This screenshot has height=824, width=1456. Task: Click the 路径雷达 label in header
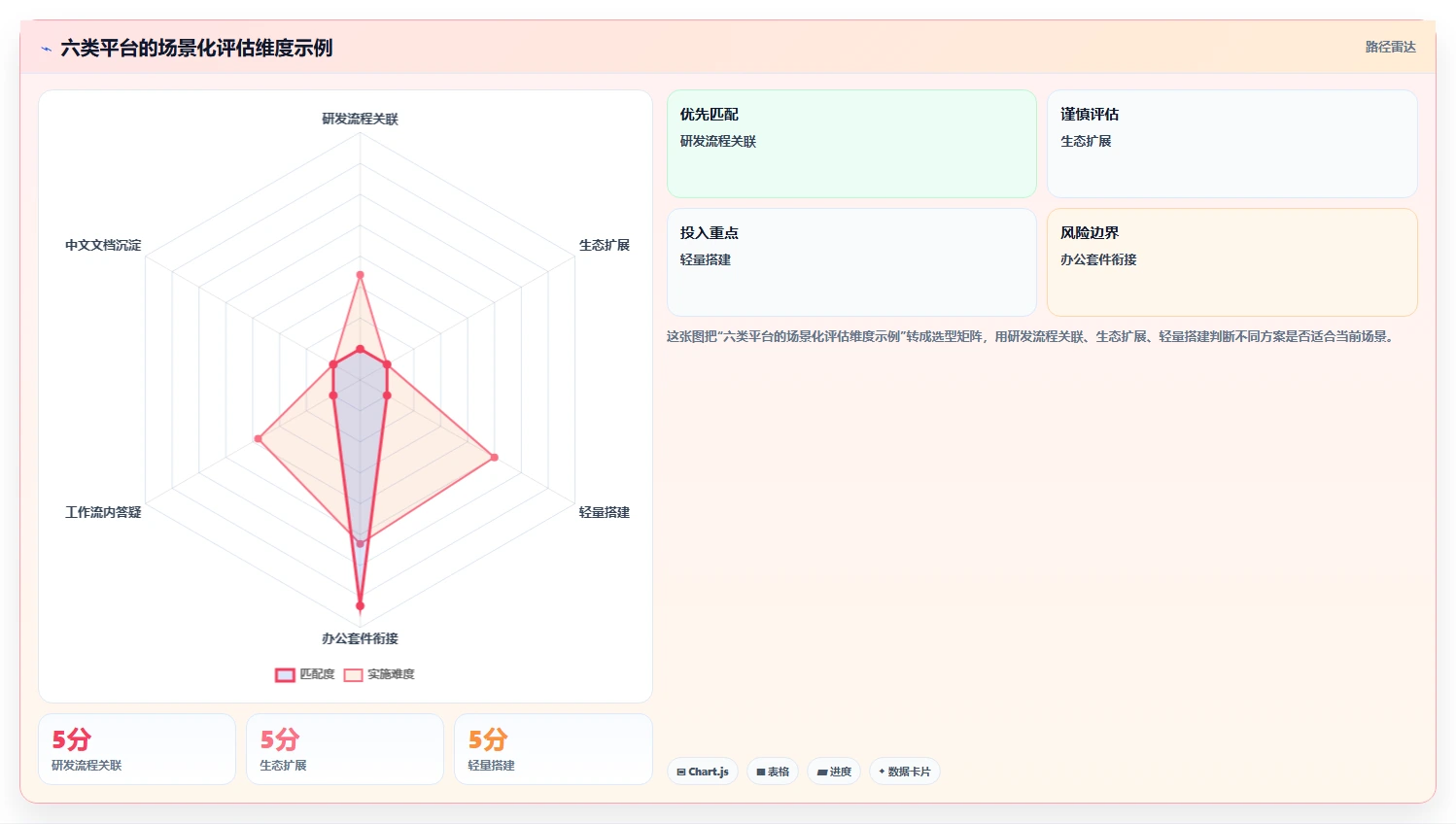tap(1391, 47)
